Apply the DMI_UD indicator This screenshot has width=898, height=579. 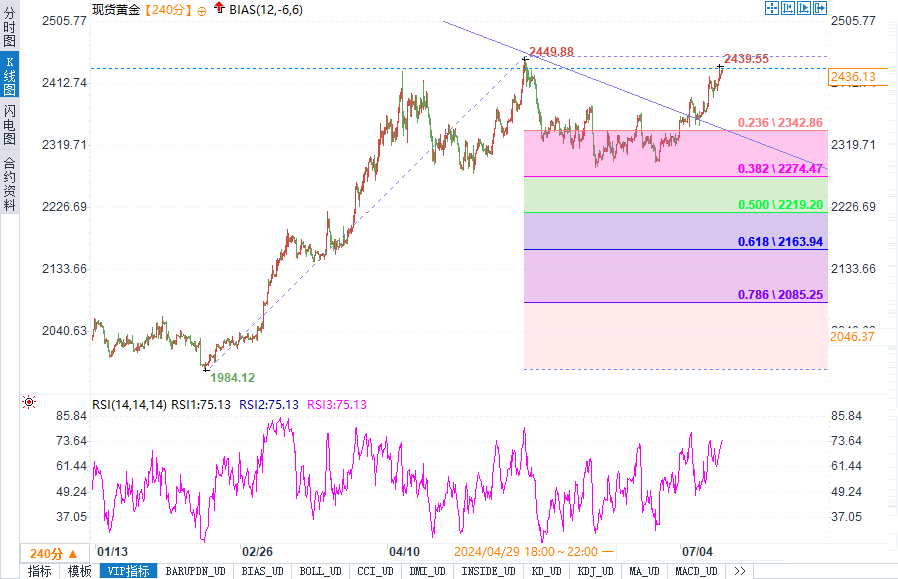(427, 571)
